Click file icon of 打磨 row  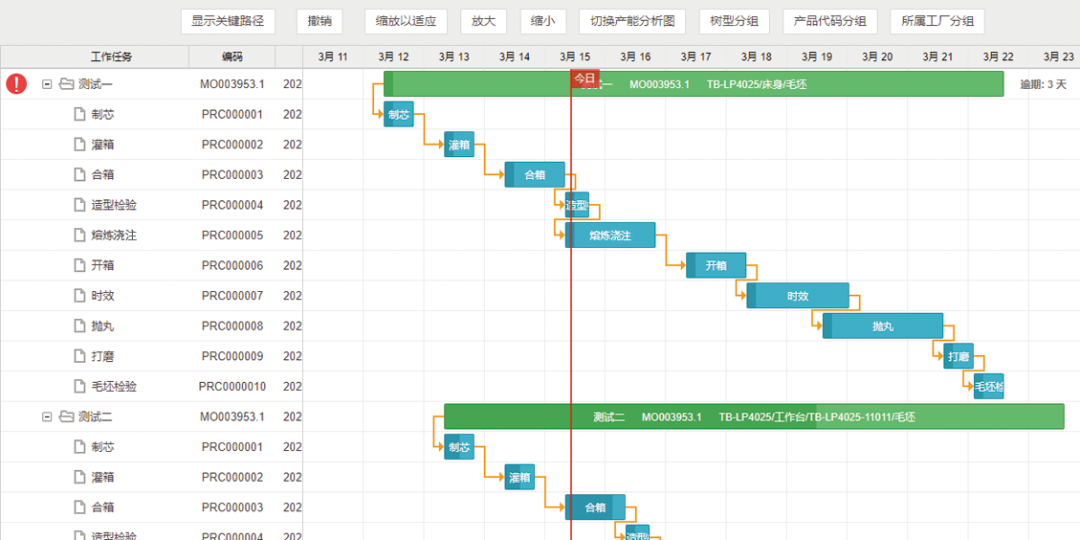(x=79, y=357)
